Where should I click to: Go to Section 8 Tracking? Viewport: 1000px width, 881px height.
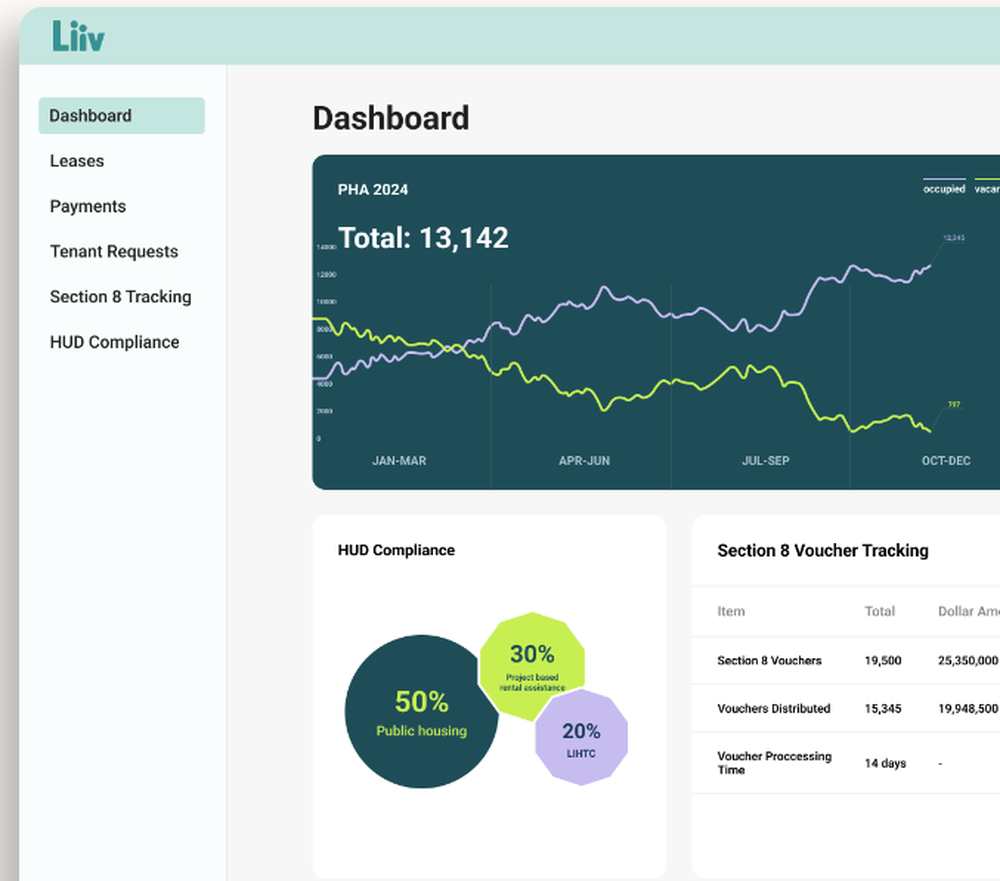(x=121, y=297)
